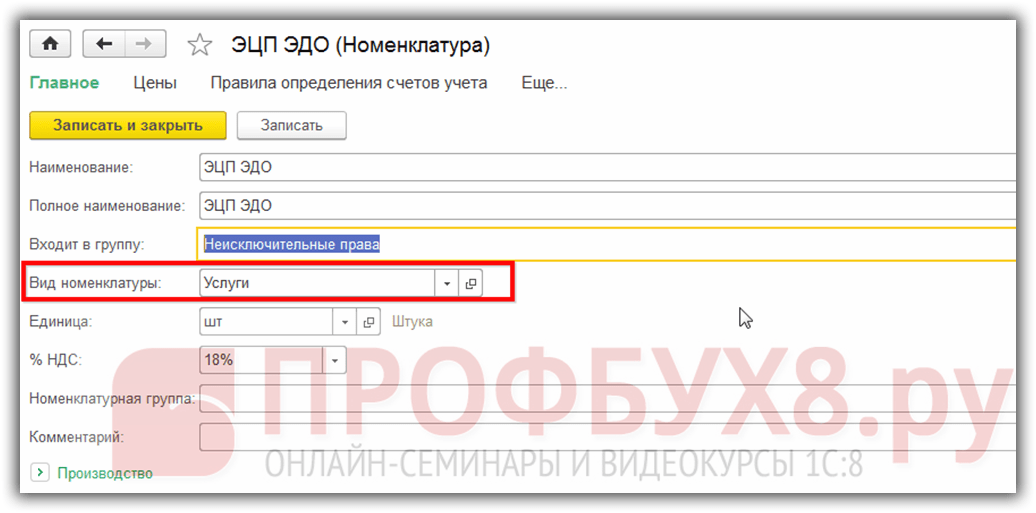Open the Единица dropdown arrow

(345, 322)
